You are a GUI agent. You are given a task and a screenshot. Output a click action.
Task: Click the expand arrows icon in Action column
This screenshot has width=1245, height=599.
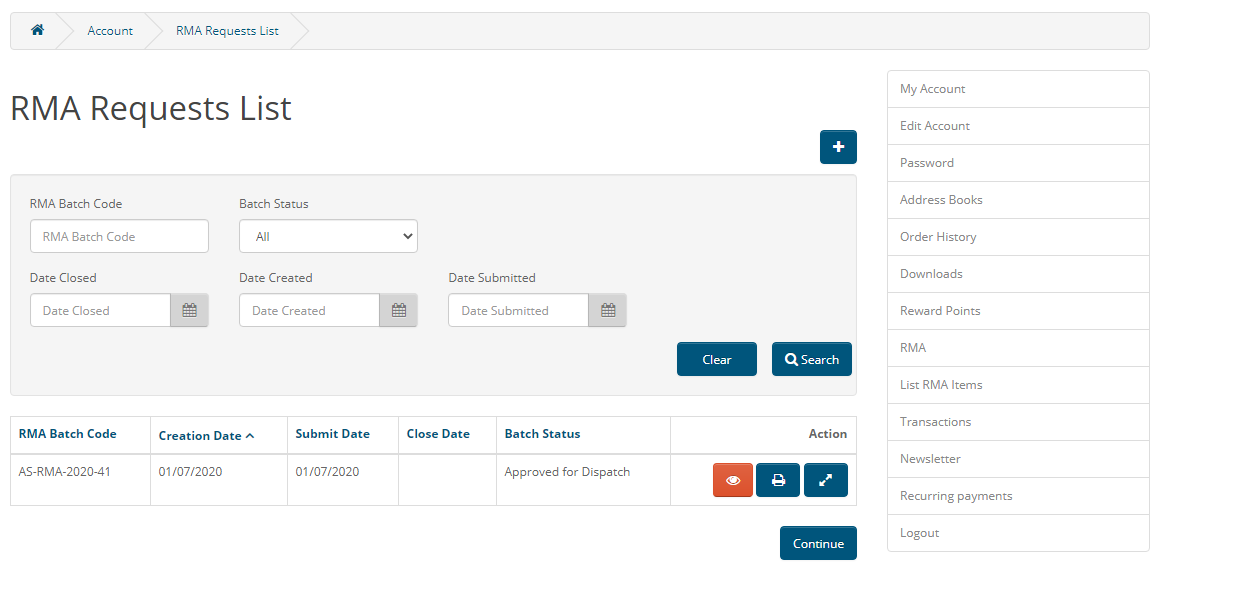(x=826, y=480)
